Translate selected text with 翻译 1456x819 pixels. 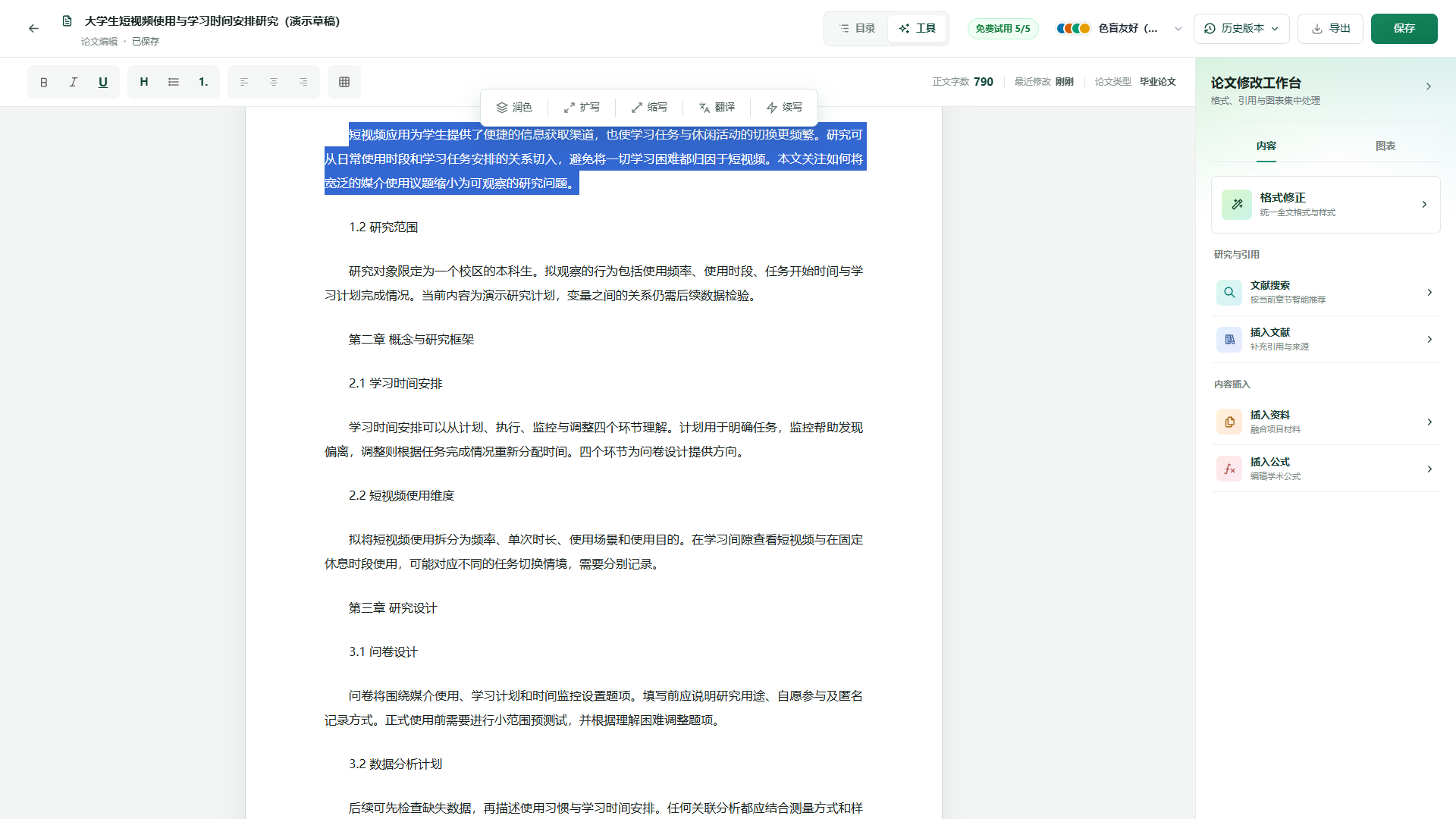coord(717,108)
